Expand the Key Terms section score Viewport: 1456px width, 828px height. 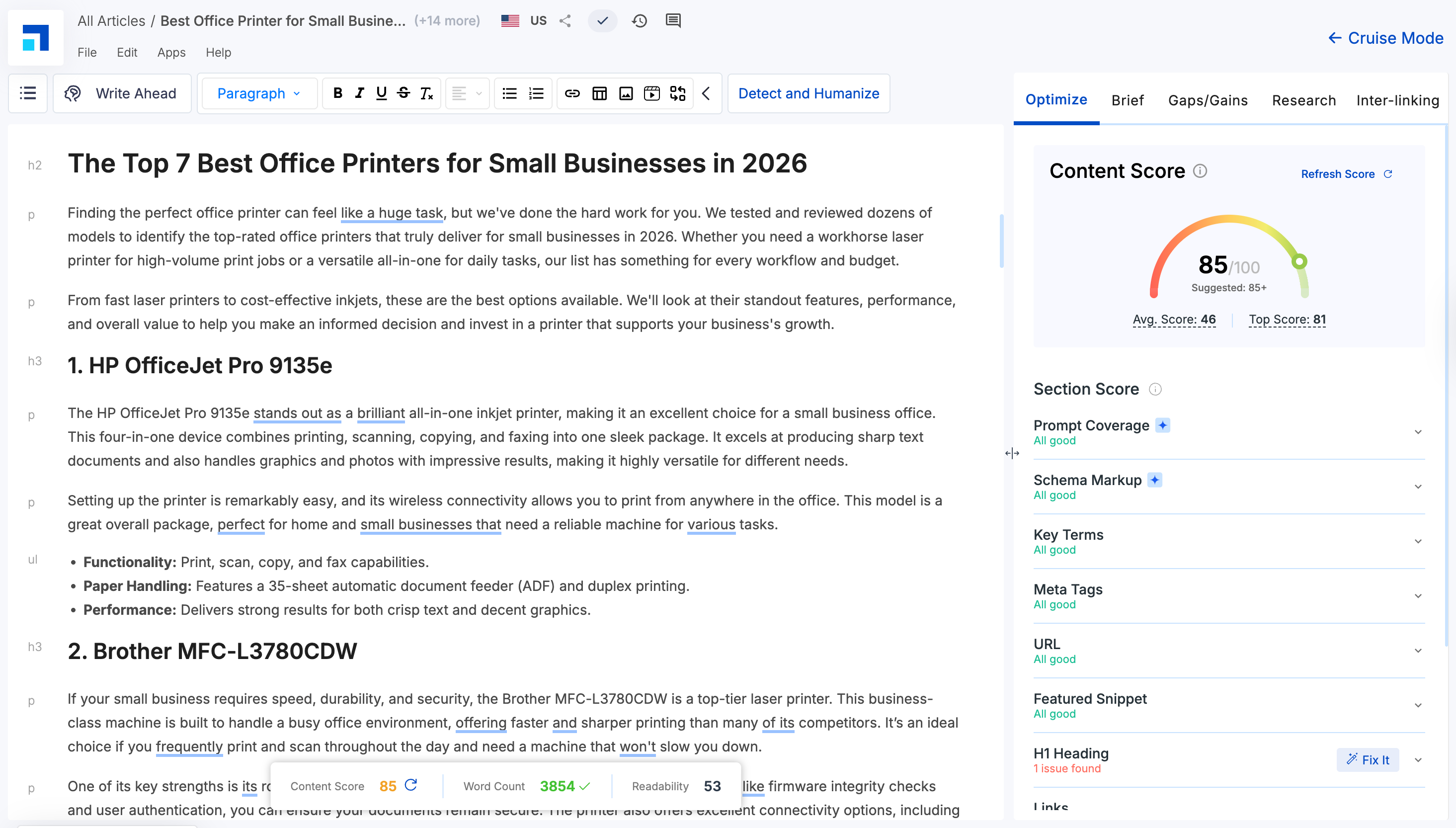(1418, 540)
